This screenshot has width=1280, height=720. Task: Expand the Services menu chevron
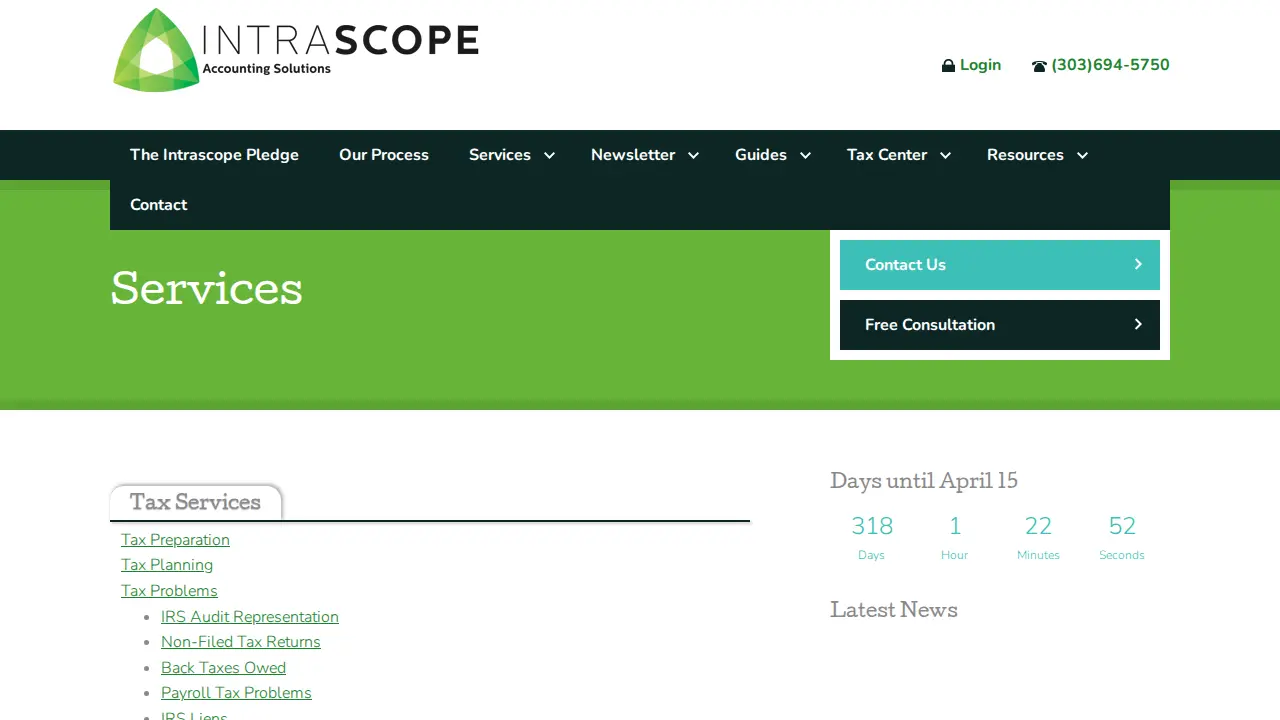click(x=549, y=155)
